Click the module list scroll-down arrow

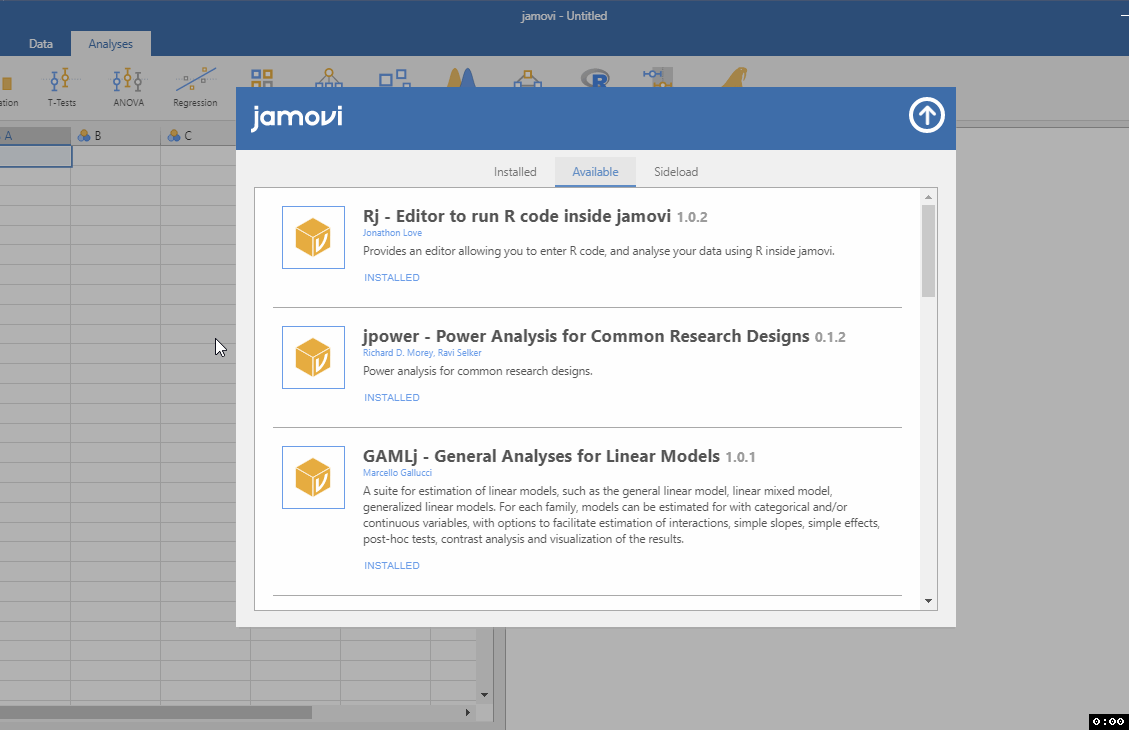click(x=928, y=601)
